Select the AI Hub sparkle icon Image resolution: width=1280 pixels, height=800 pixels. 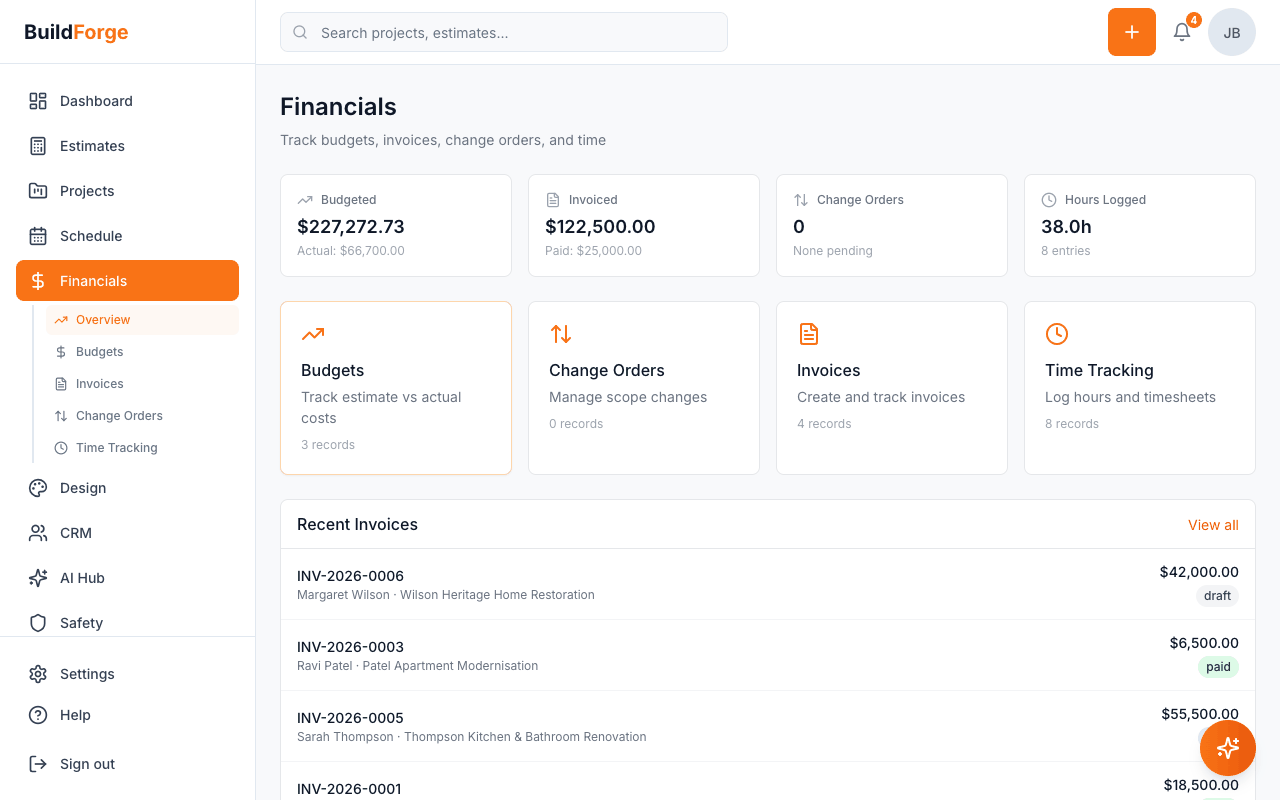click(x=38, y=578)
